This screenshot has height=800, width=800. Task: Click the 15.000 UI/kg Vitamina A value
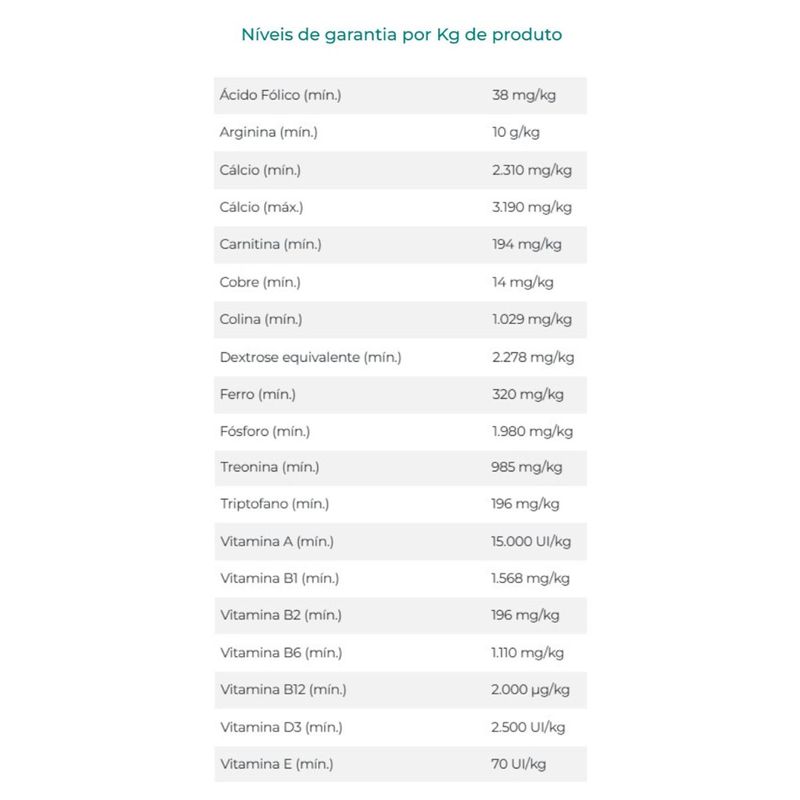tap(531, 541)
